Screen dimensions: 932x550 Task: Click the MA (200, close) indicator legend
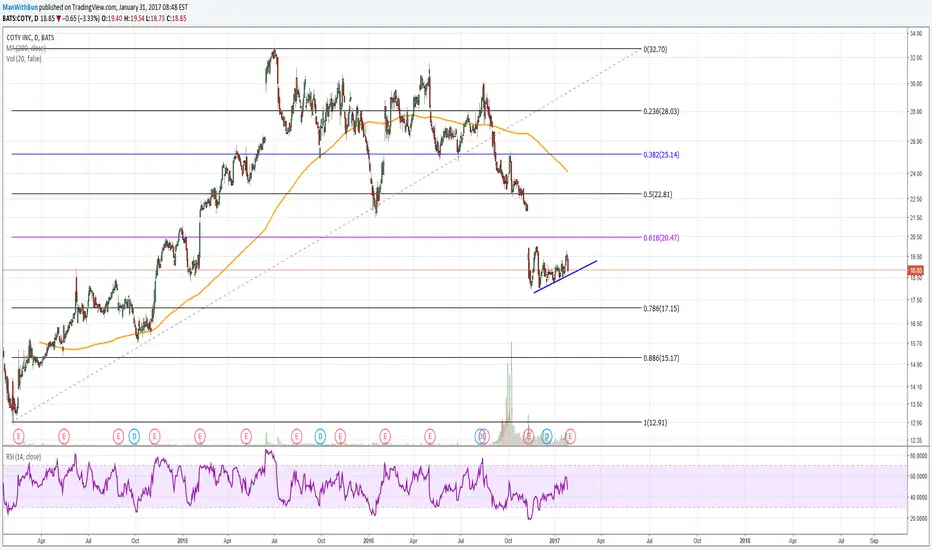(26, 48)
